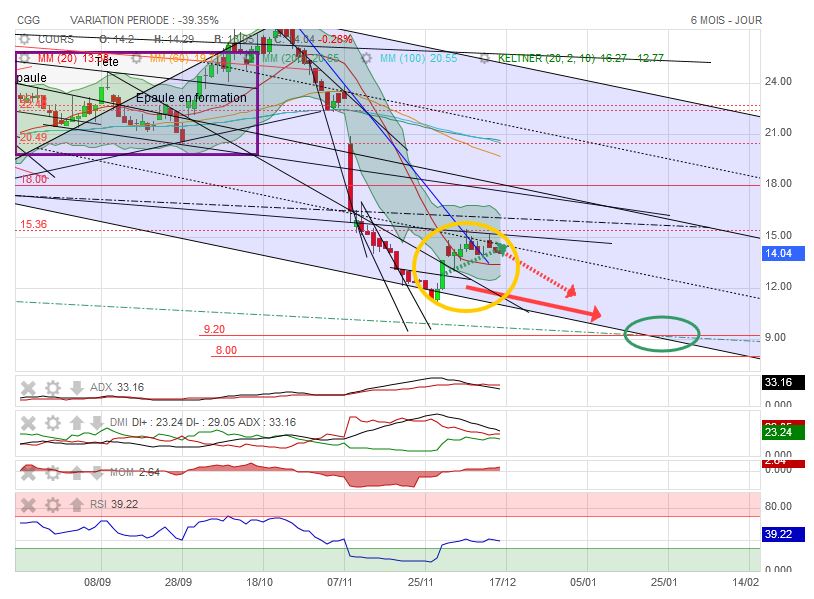Viewport: 814px width, 599px height.
Task: Remove the MOM indicator panel
Action: pyautogui.click(x=28, y=473)
